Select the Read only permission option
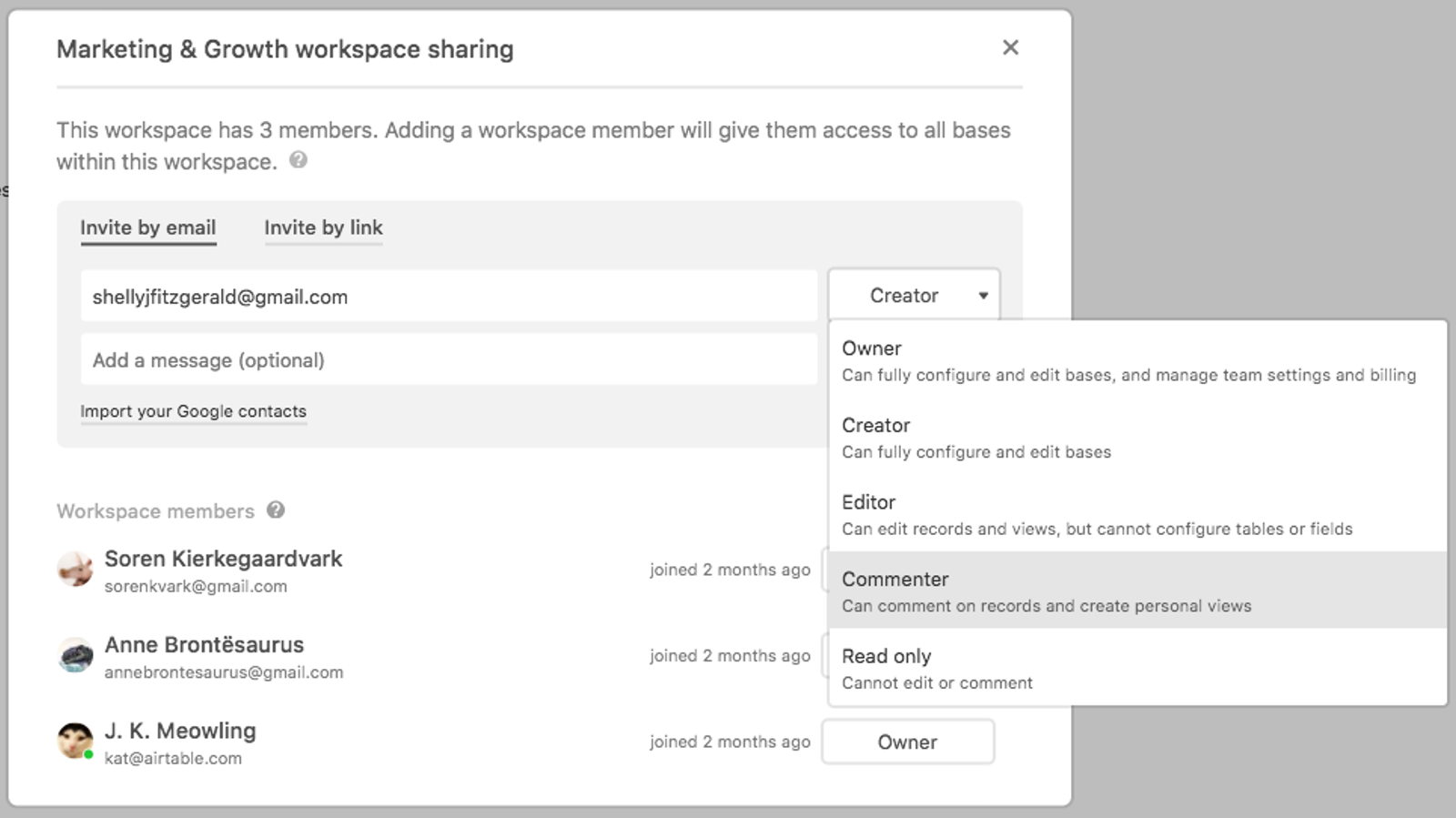 1137,668
